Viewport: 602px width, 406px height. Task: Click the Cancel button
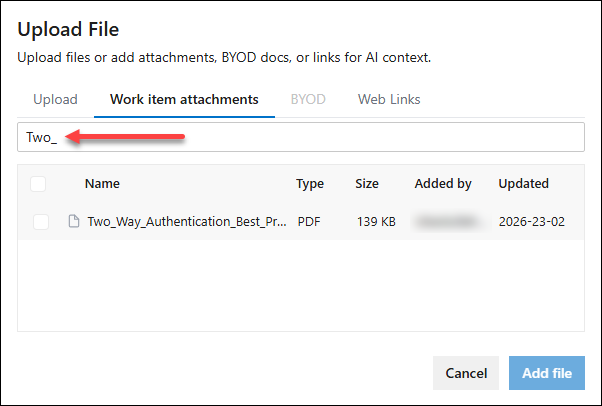click(x=466, y=373)
